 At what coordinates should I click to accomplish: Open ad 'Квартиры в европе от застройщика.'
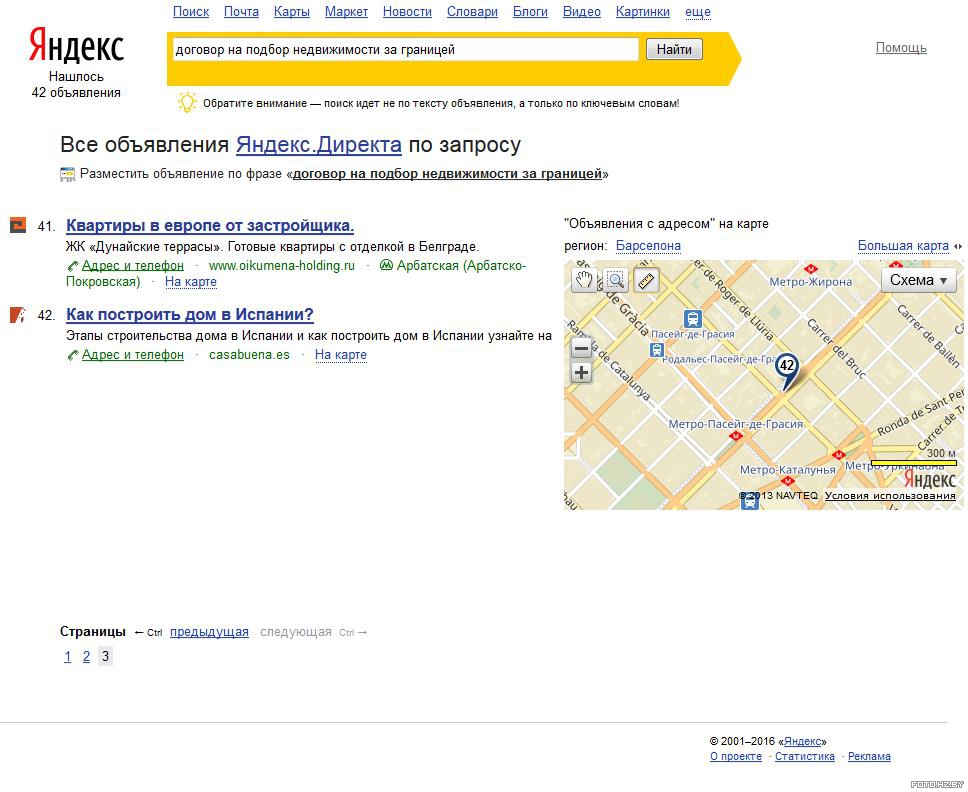[210, 225]
